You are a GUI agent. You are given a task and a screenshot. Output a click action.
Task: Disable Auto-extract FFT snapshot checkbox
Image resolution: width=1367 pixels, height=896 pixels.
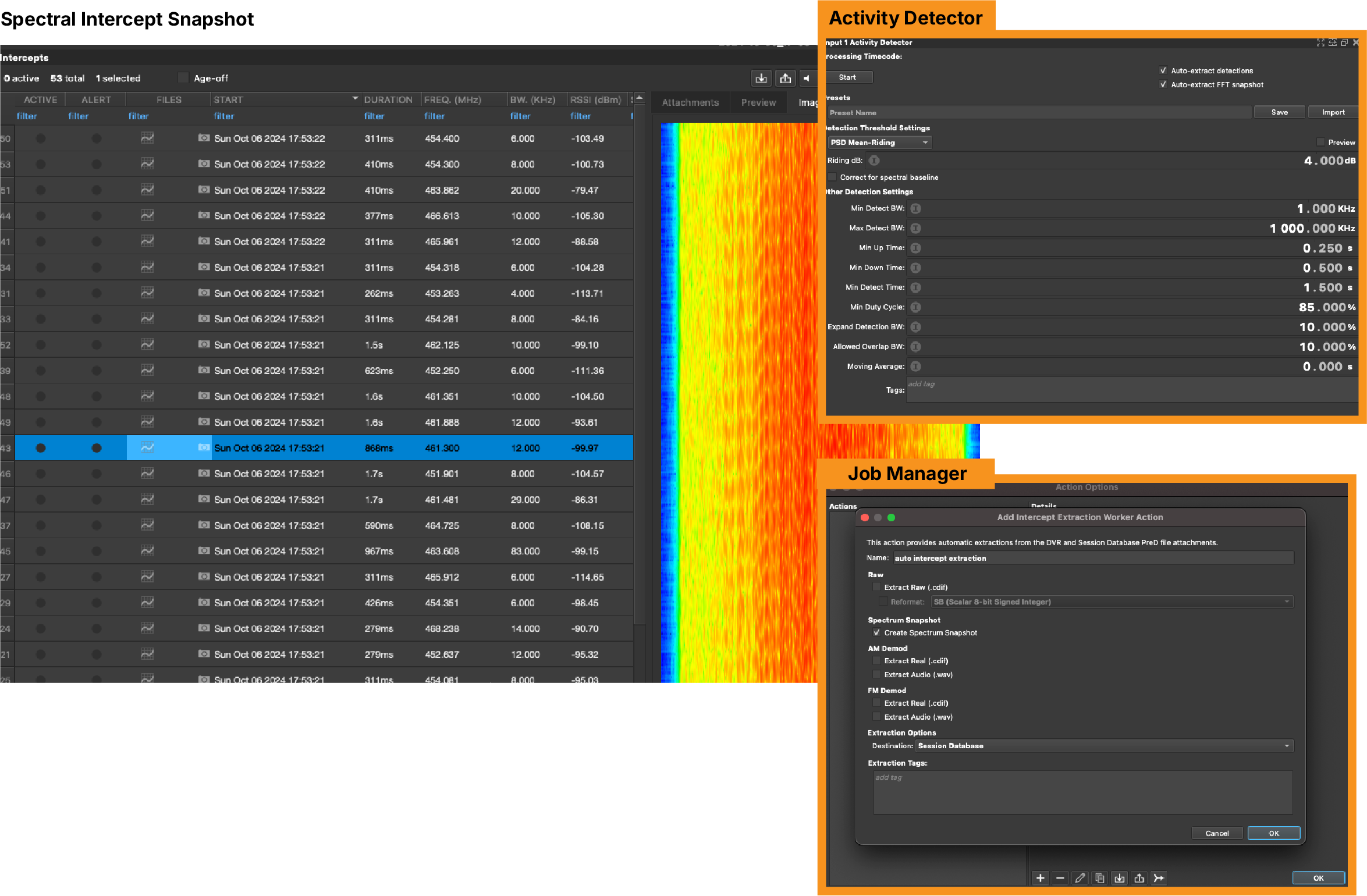[1163, 85]
